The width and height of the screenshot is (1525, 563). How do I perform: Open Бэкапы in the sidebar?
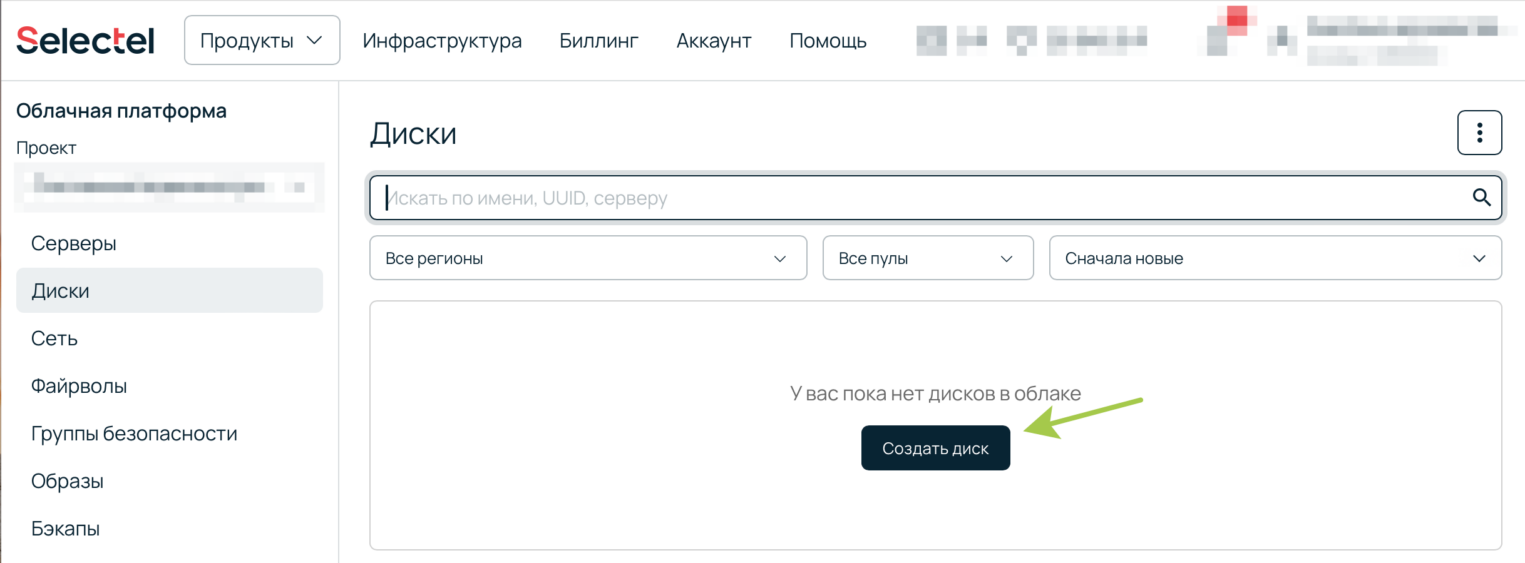click(x=65, y=529)
